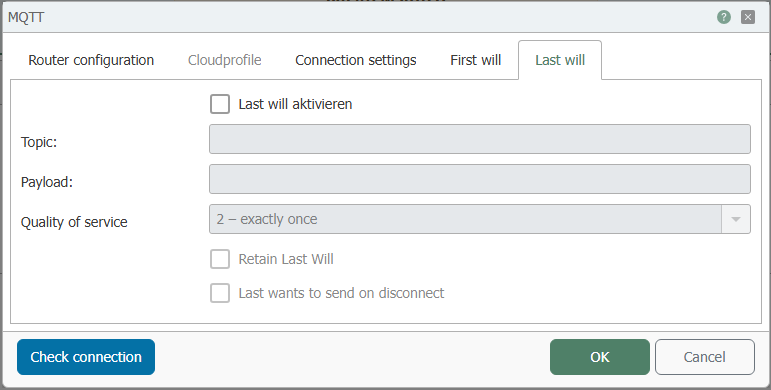Expand the Quality of service dropdown arrow
Viewport: 771px width, 390px height.
(736, 219)
